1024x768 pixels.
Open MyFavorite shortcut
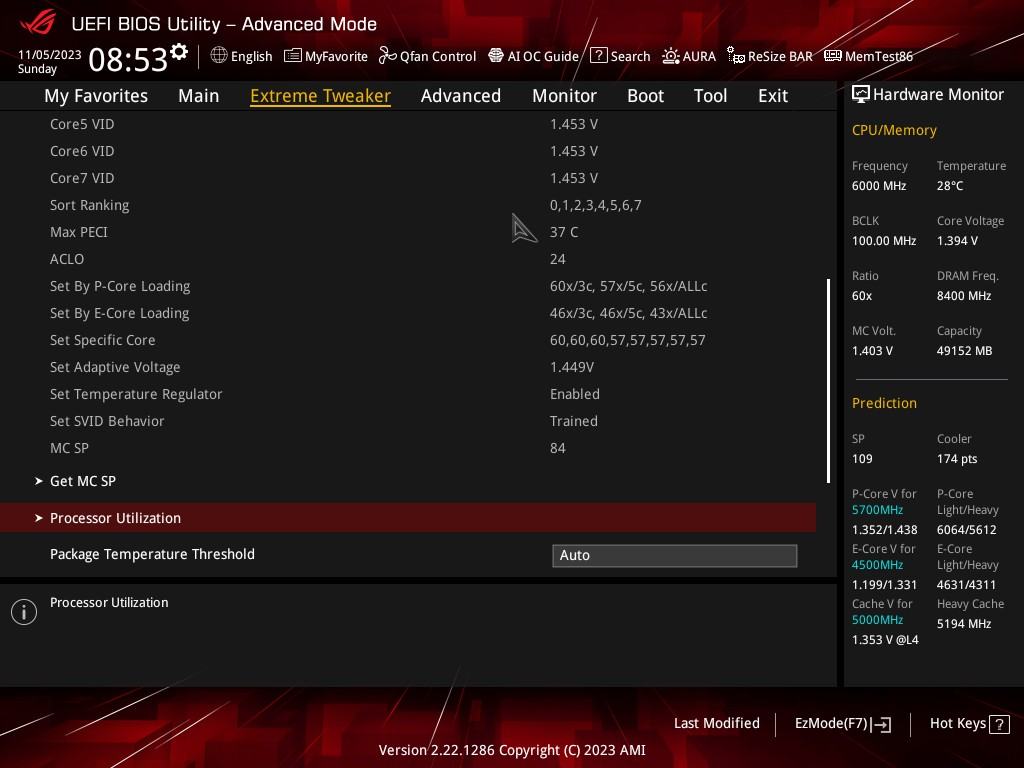(x=326, y=56)
